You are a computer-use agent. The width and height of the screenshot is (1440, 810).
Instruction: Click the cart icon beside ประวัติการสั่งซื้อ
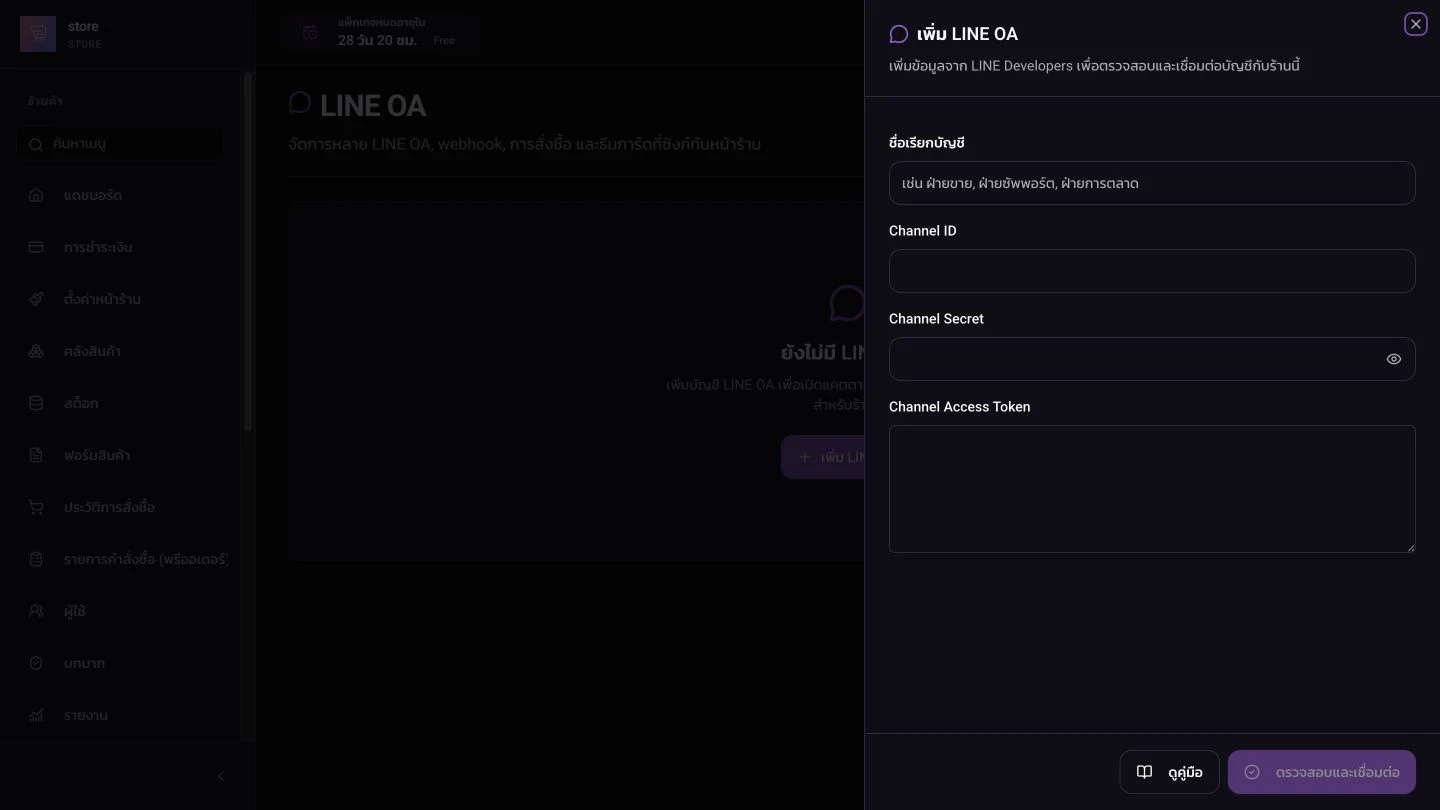36,507
